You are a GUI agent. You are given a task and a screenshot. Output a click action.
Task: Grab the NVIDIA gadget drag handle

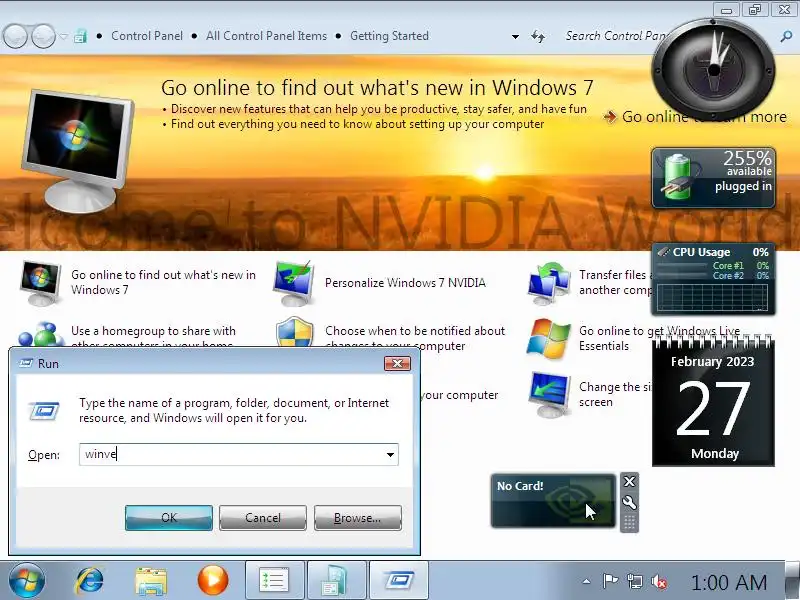click(630, 522)
